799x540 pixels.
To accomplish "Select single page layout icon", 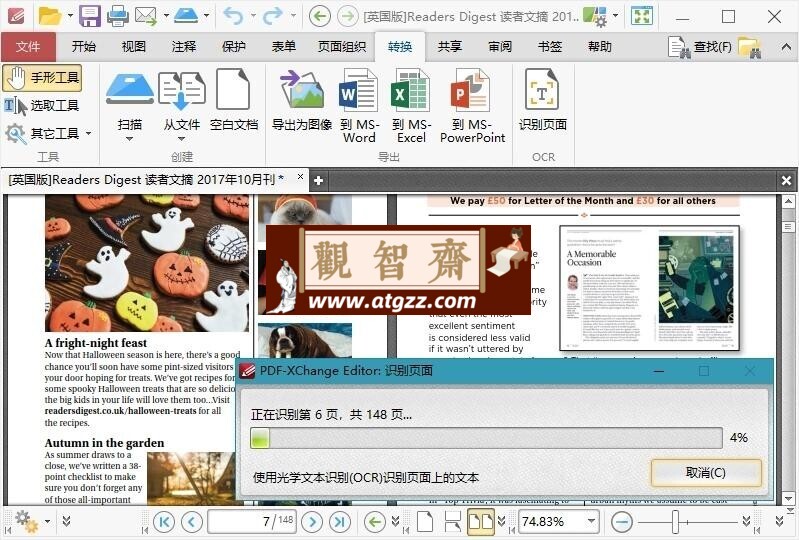I will click(425, 522).
